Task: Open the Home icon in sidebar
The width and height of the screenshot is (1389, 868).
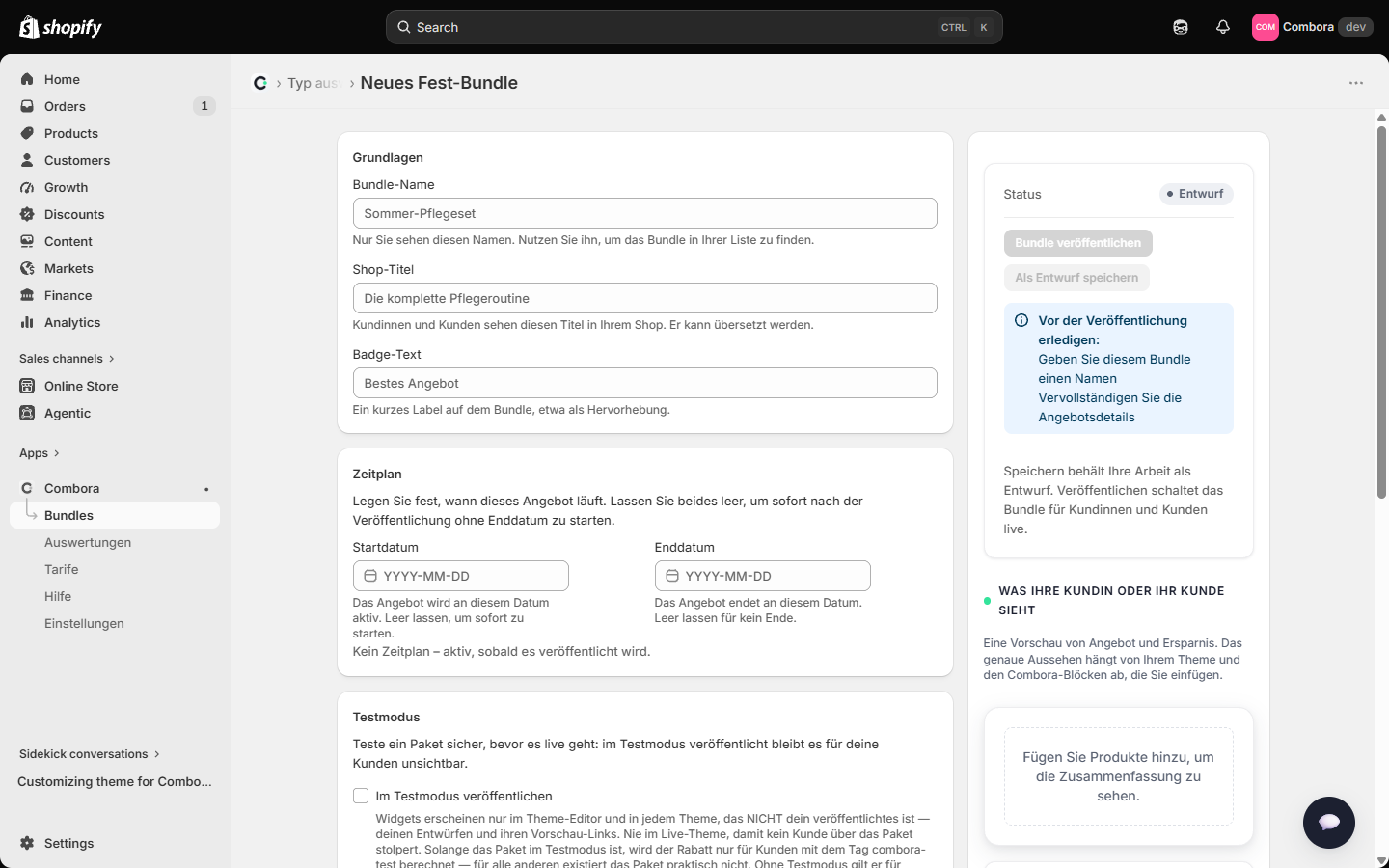Action: 27,79
